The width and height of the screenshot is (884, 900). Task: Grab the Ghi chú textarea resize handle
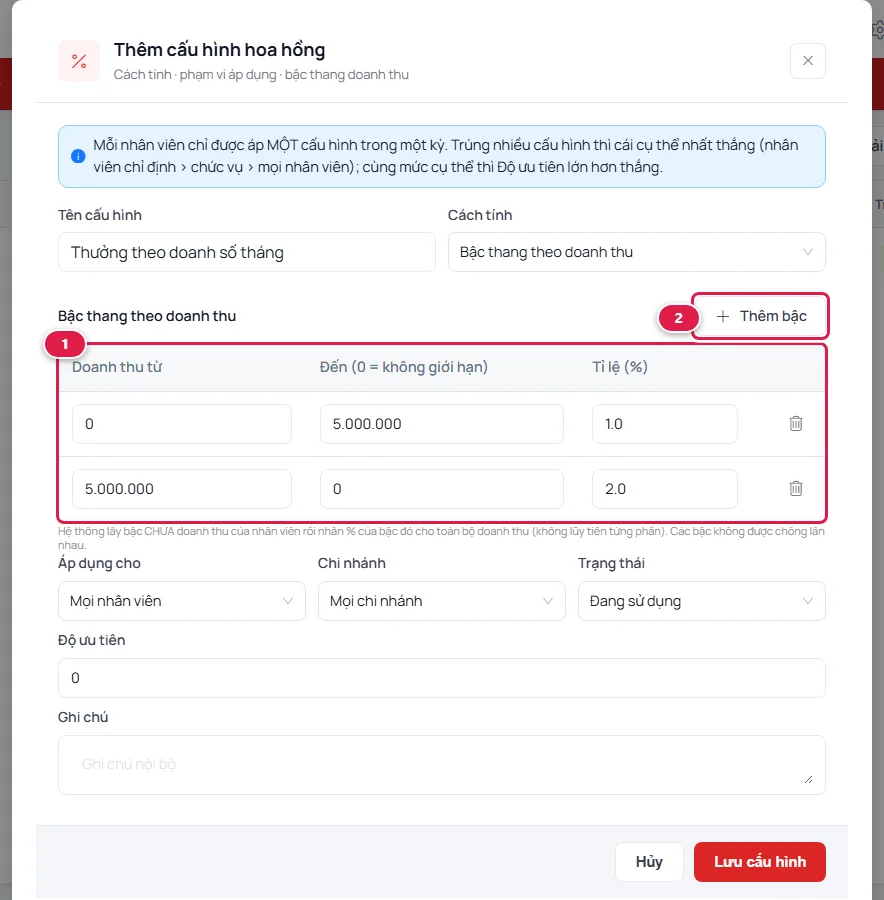808,779
